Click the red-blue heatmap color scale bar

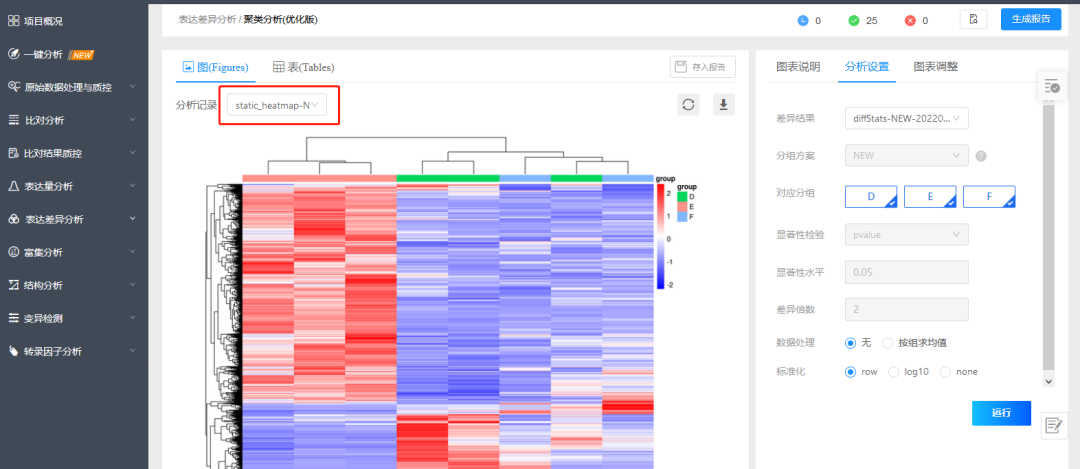tap(660, 236)
